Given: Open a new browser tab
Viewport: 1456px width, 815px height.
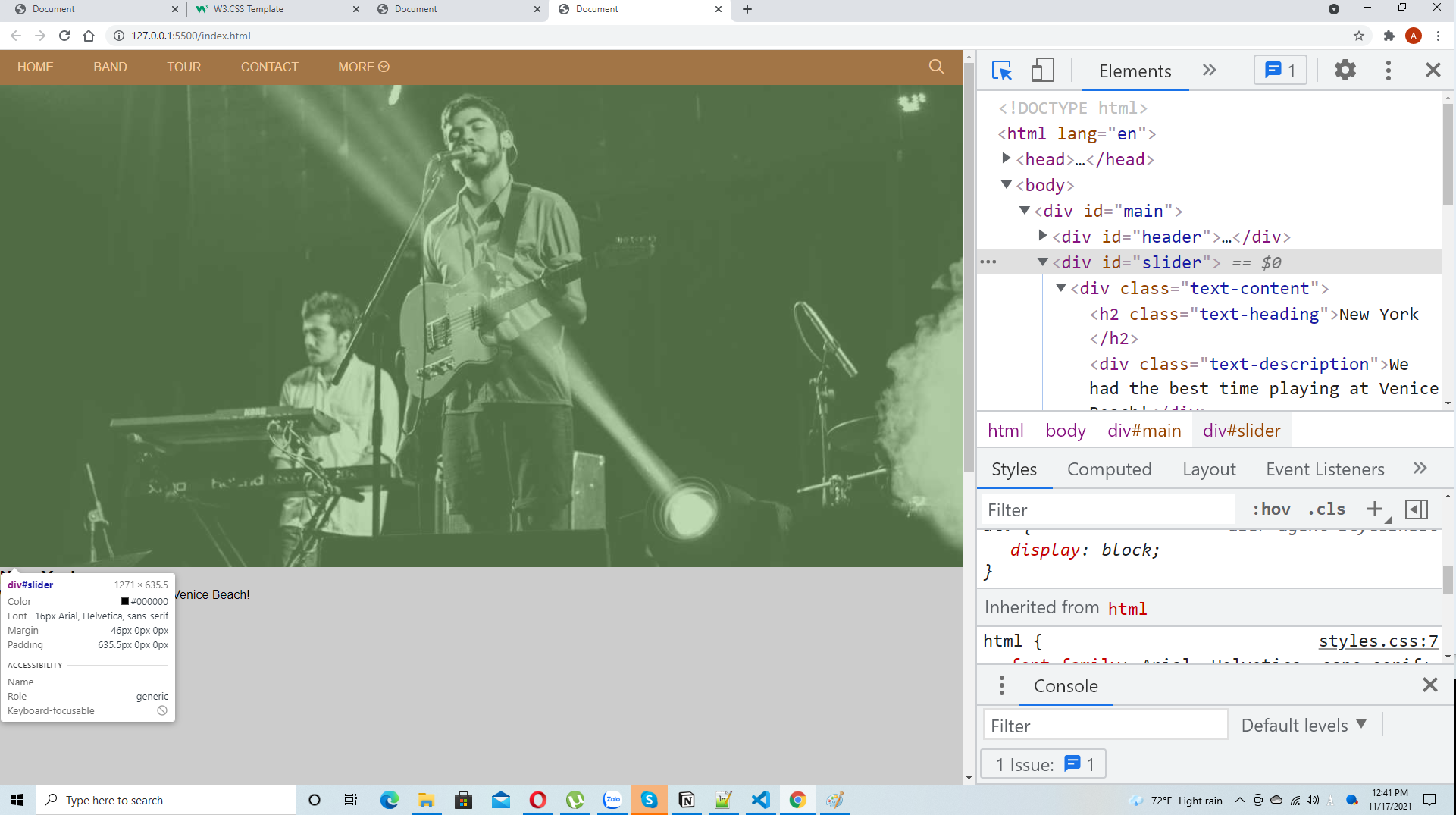Looking at the screenshot, I should 747,9.
